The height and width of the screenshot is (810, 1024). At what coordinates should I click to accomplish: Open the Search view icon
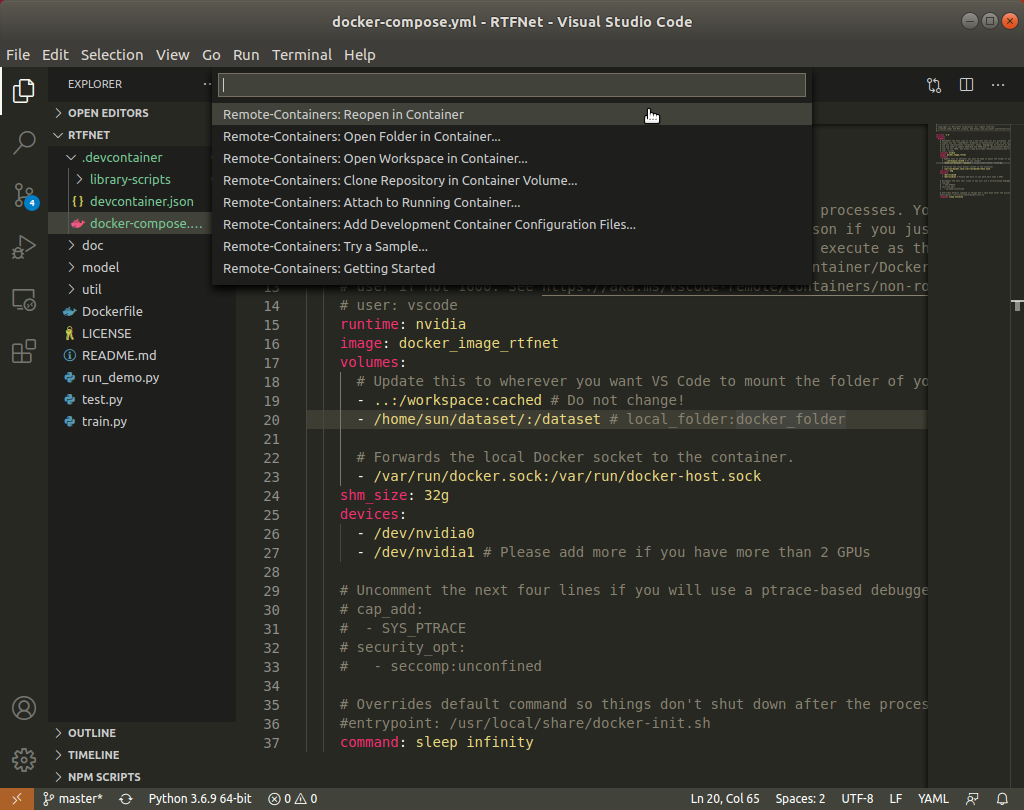click(x=24, y=142)
